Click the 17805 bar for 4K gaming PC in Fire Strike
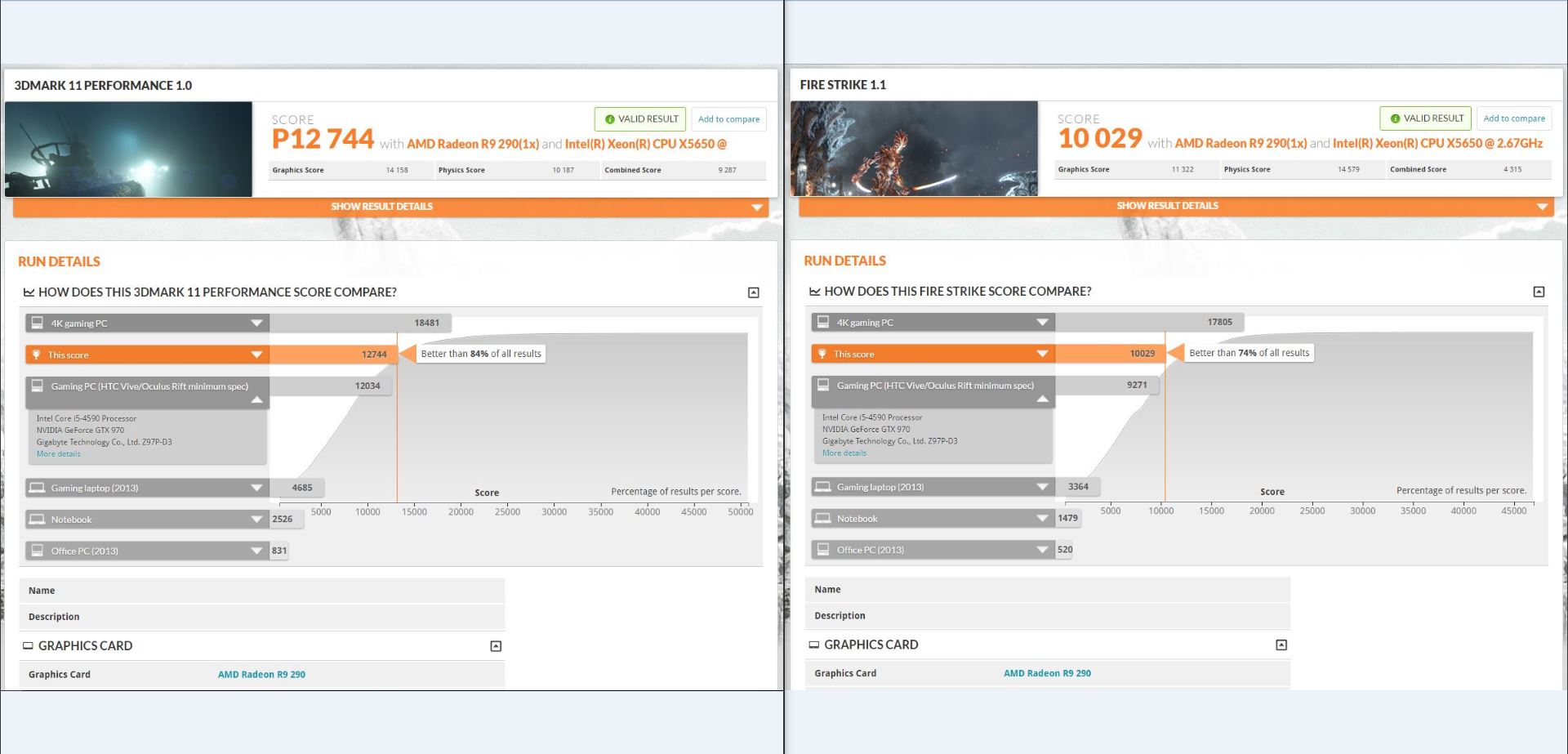Image resolution: width=1568 pixels, height=754 pixels. pos(1150,323)
